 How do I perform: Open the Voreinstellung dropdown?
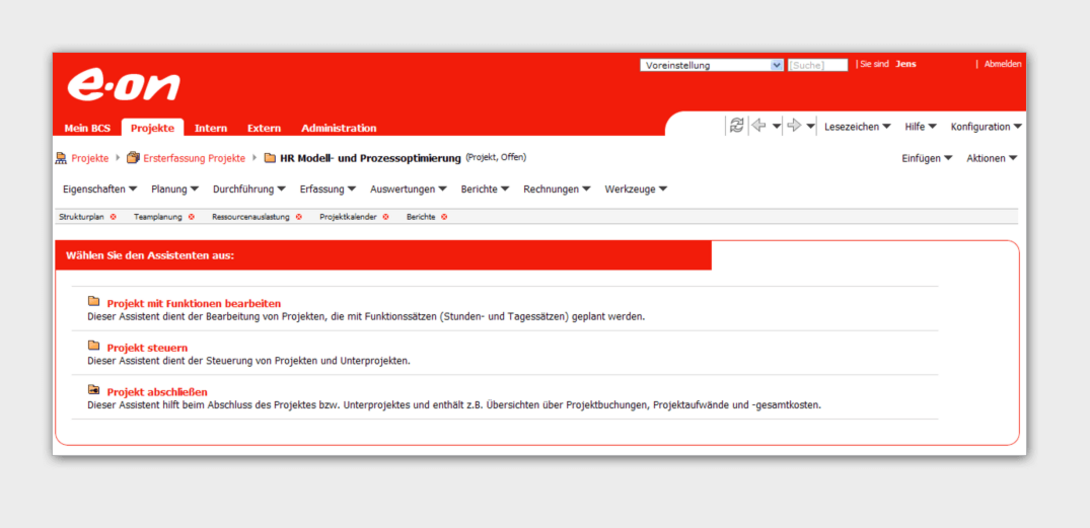point(712,65)
